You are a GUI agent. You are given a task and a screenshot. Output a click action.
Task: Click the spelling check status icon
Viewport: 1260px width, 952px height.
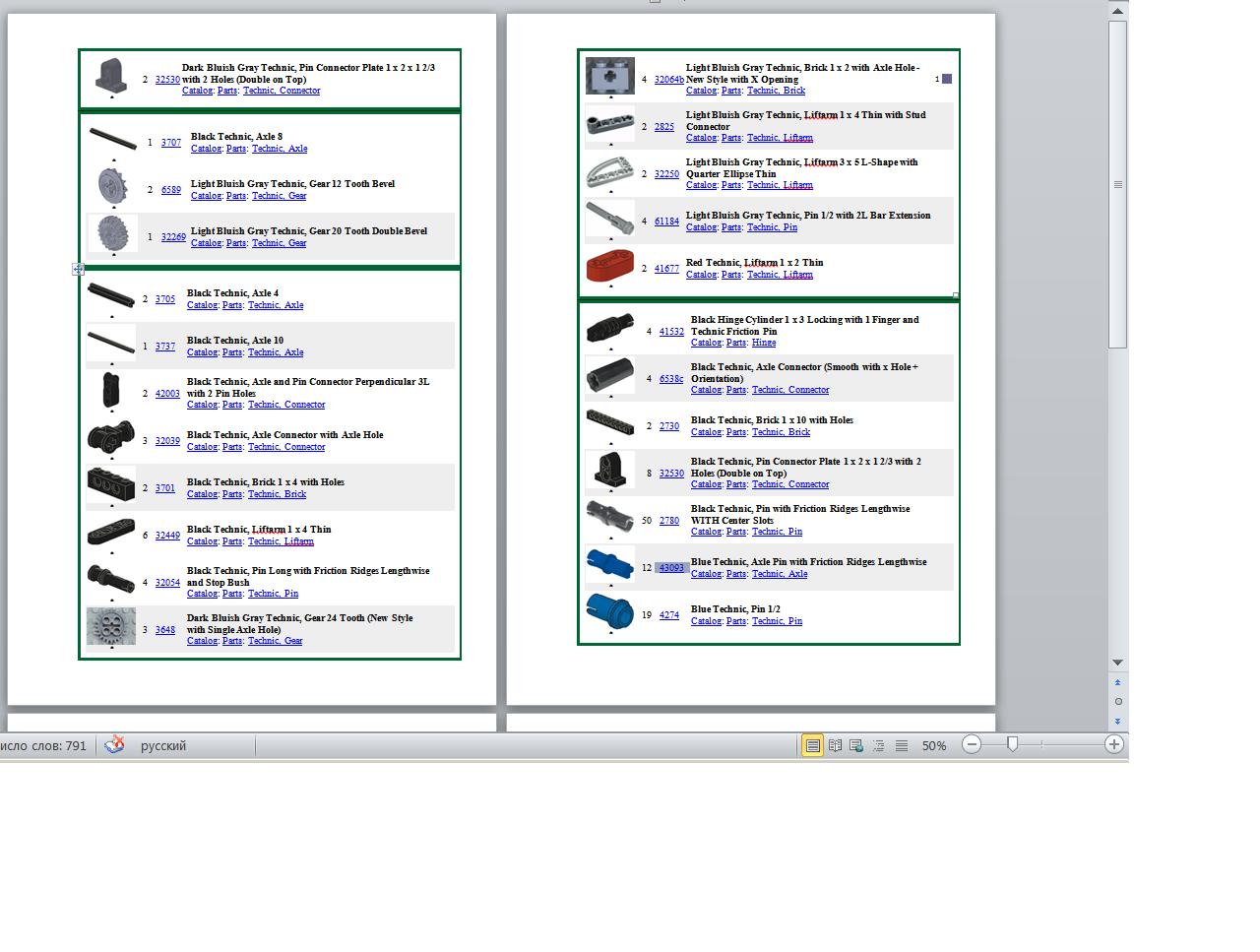click(115, 745)
